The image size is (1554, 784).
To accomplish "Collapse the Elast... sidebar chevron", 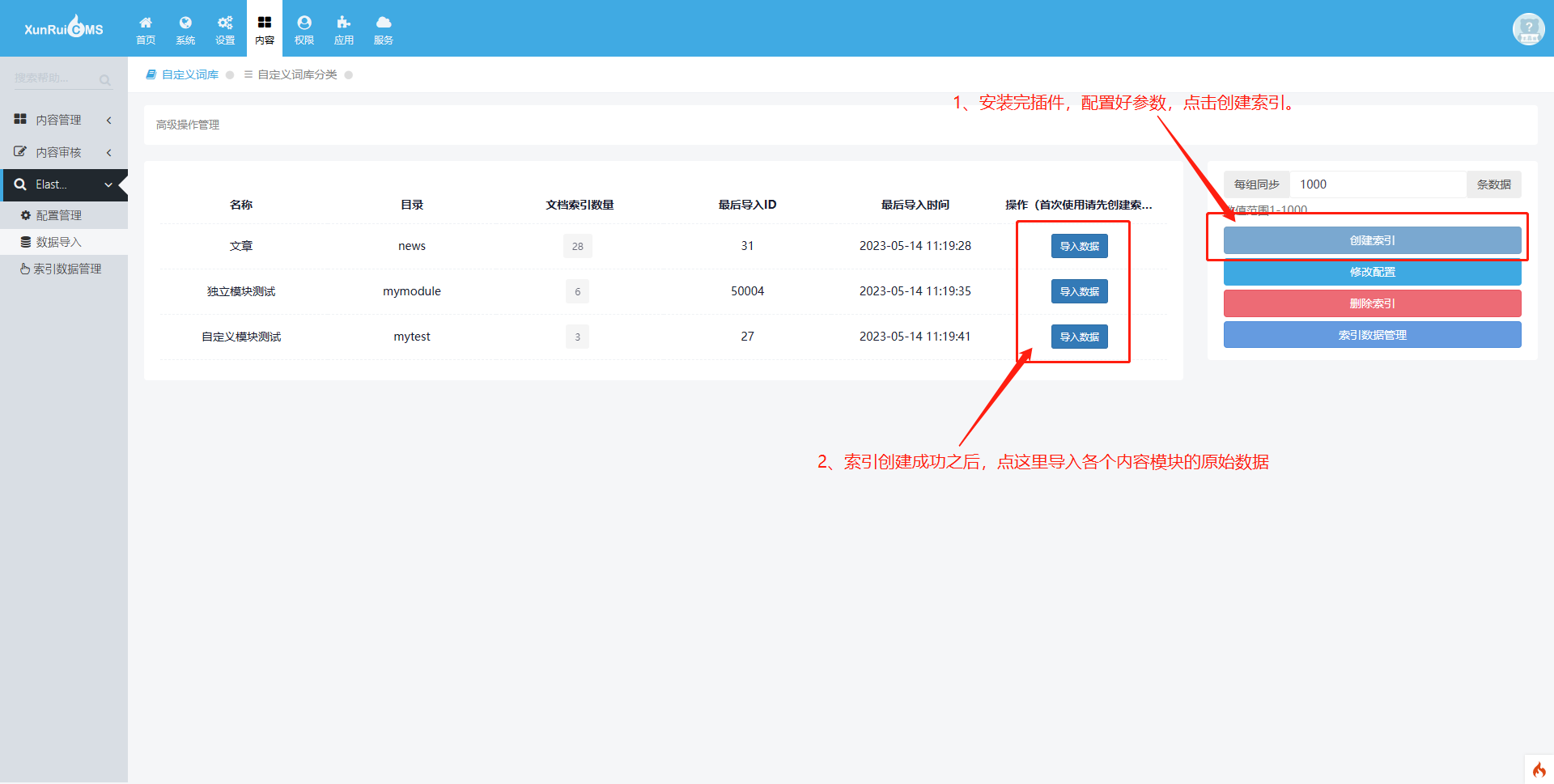I will tap(108, 184).
